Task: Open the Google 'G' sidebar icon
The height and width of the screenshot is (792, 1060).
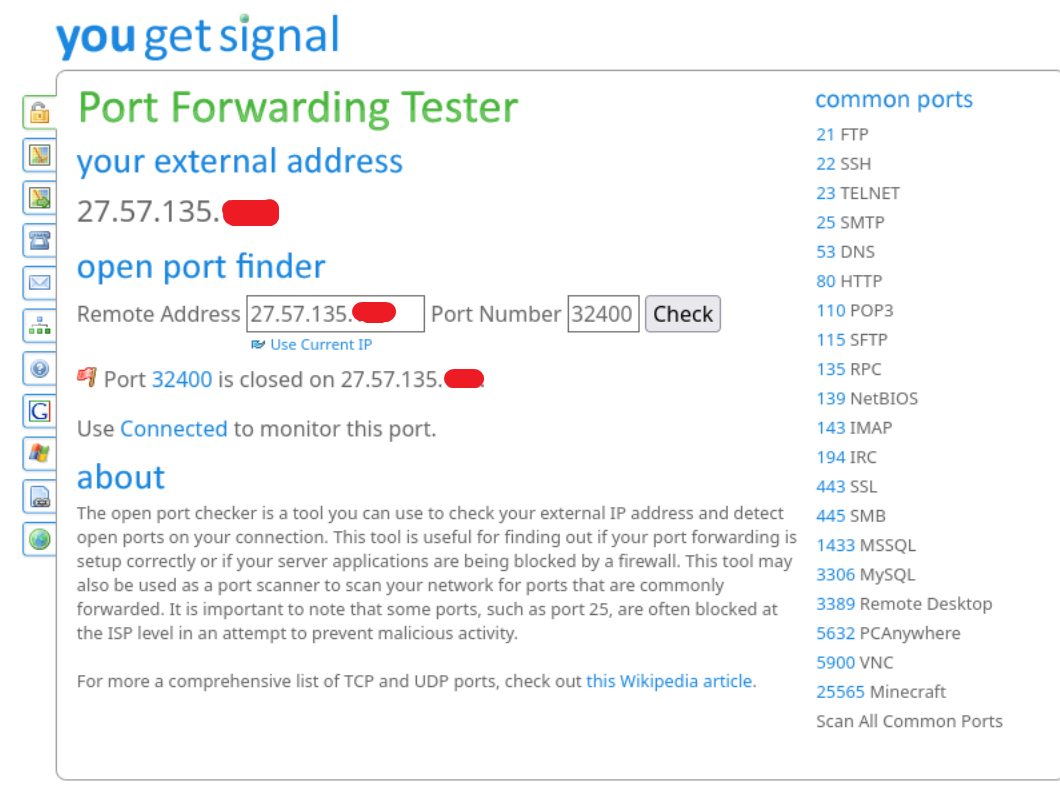Action: (x=39, y=411)
